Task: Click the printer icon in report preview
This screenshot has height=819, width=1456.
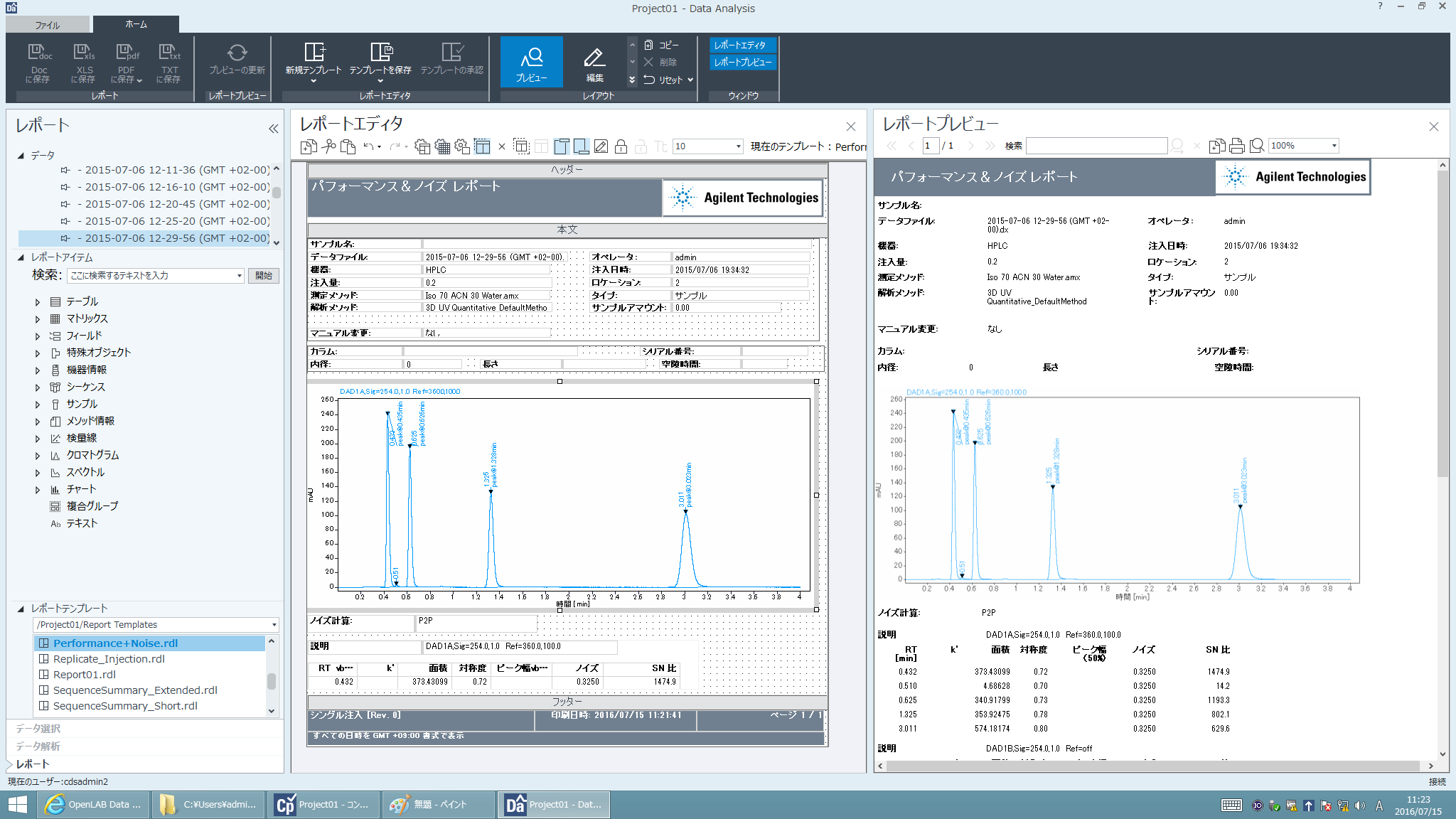Action: pos(1237,146)
